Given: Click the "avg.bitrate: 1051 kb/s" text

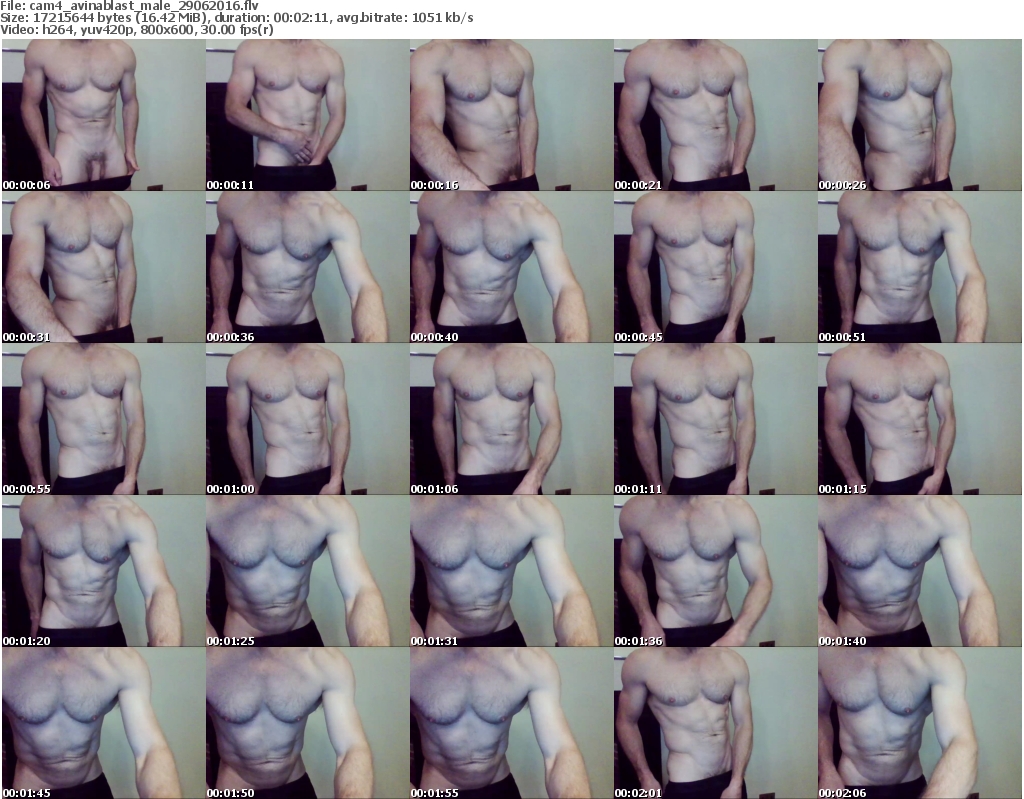Looking at the screenshot, I should coord(405,18).
